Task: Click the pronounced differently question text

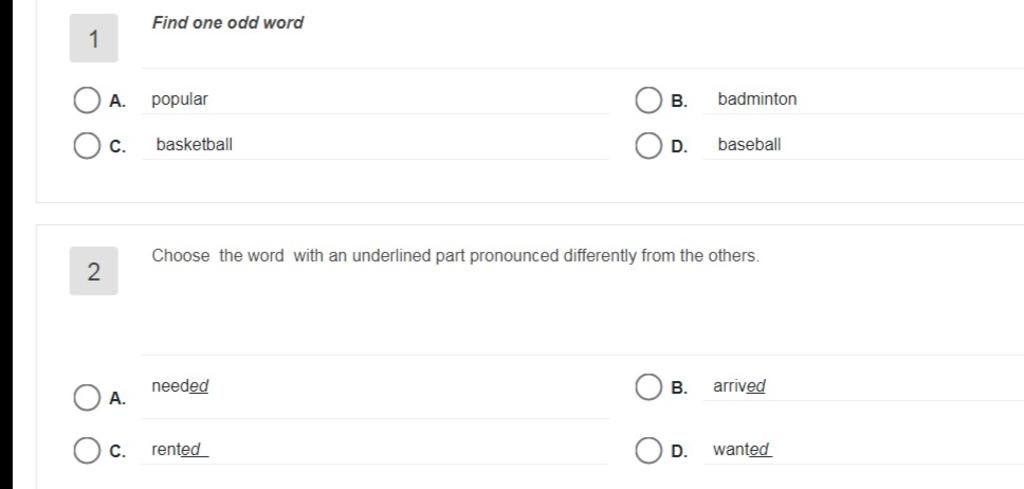Action: [x=456, y=256]
